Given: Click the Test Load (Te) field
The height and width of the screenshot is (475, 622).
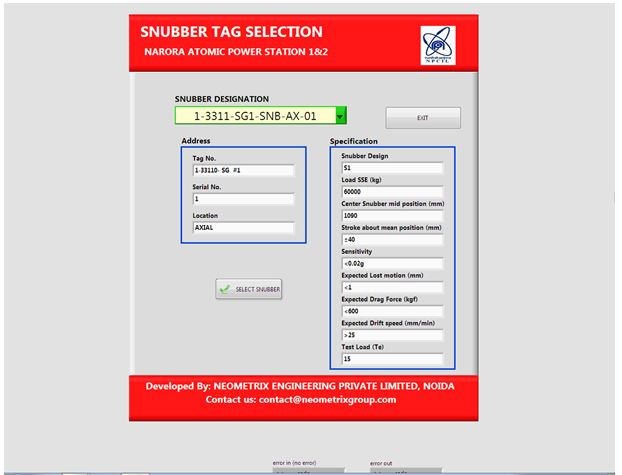Looking at the screenshot, I should [x=390, y=359].
